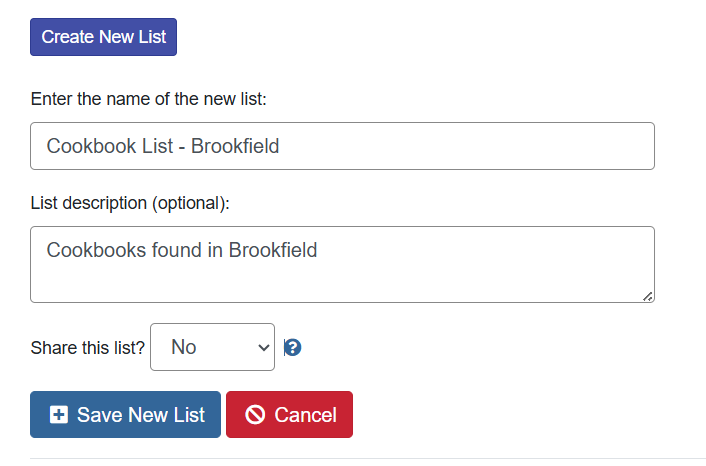Click the word "Cancel" on the red button

[x=306, y=415]
